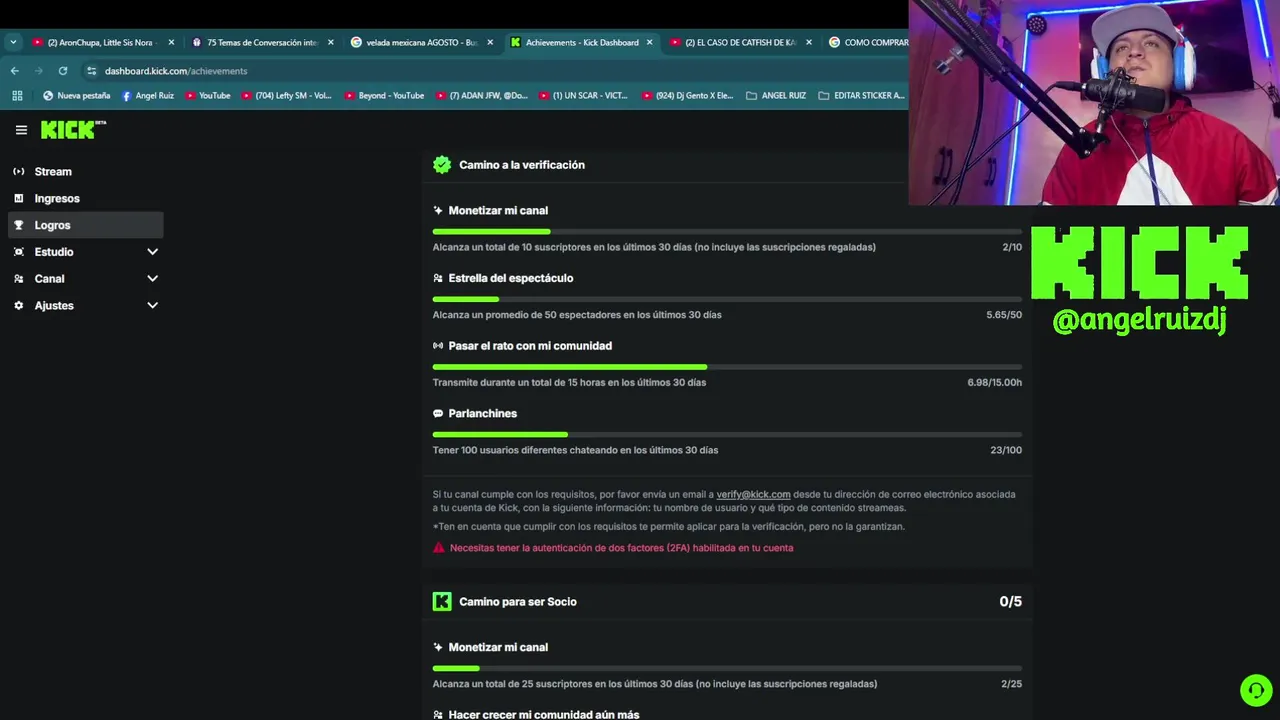1280x720 pixels.
Task: Reload the page with refresh icon
Action: (x=63, y=71)
